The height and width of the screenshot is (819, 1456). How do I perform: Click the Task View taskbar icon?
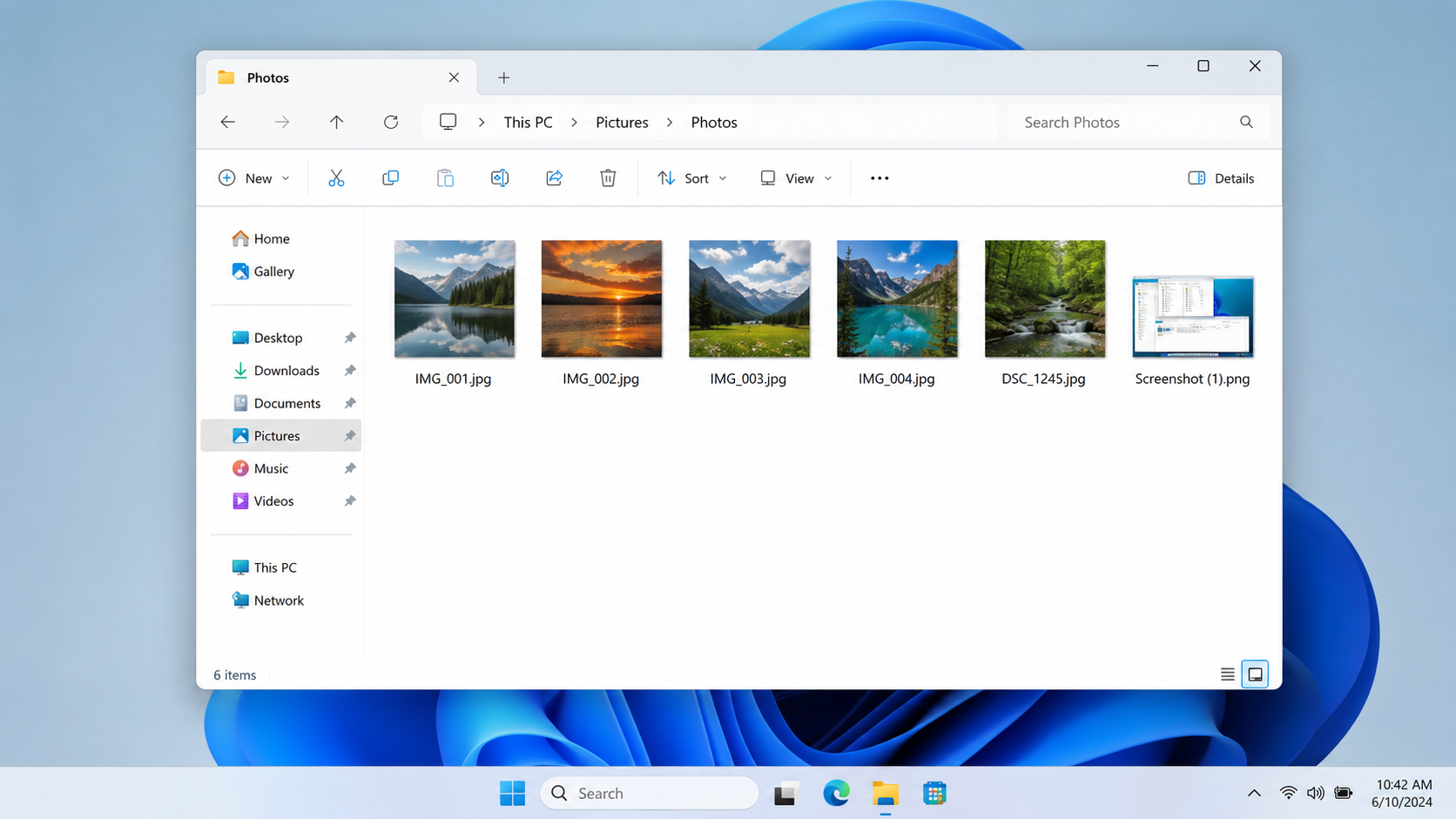785,793
